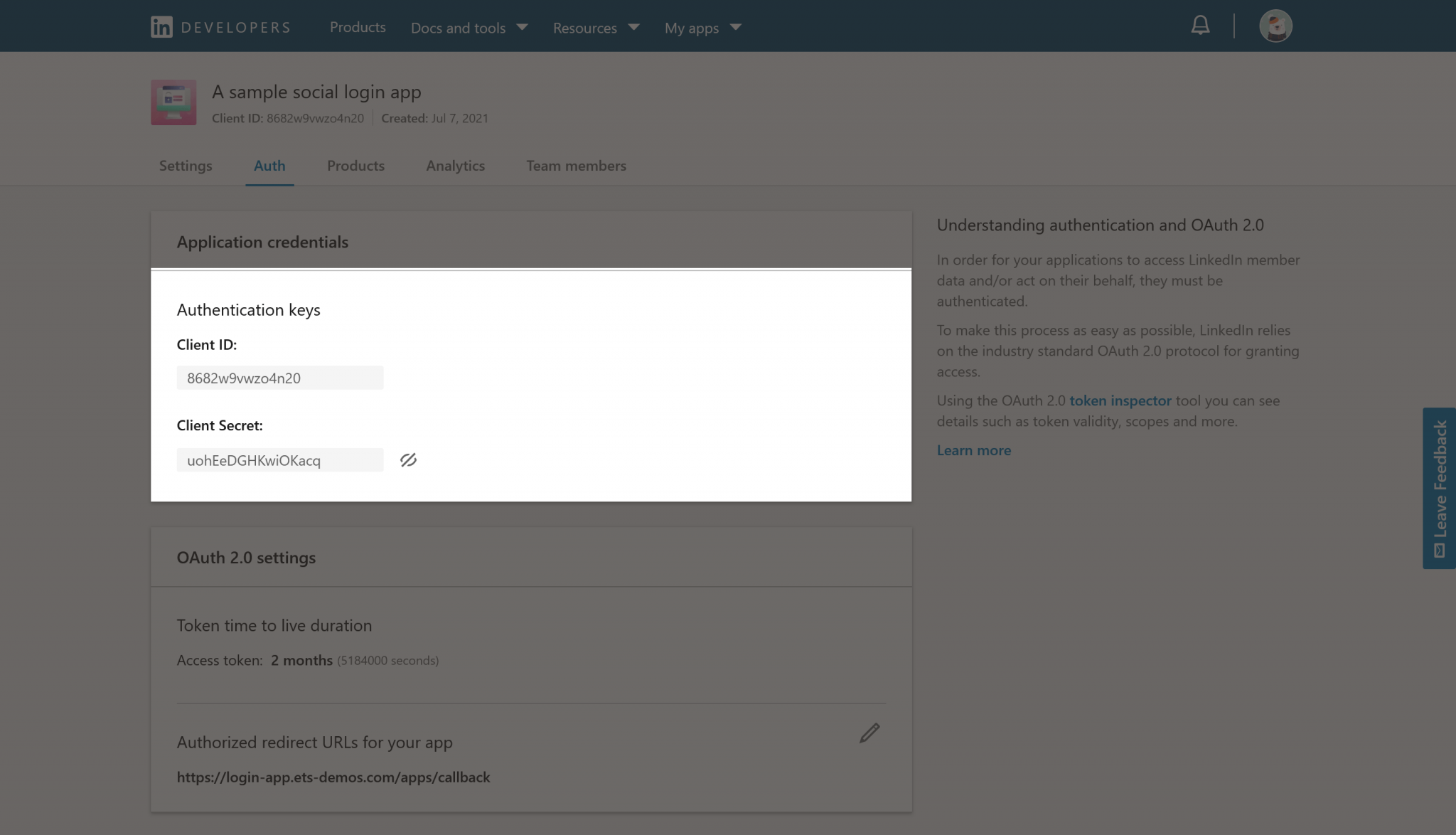Open the My apps dropdown
This screenshot has height=835, width=1456.
point(702,27)
